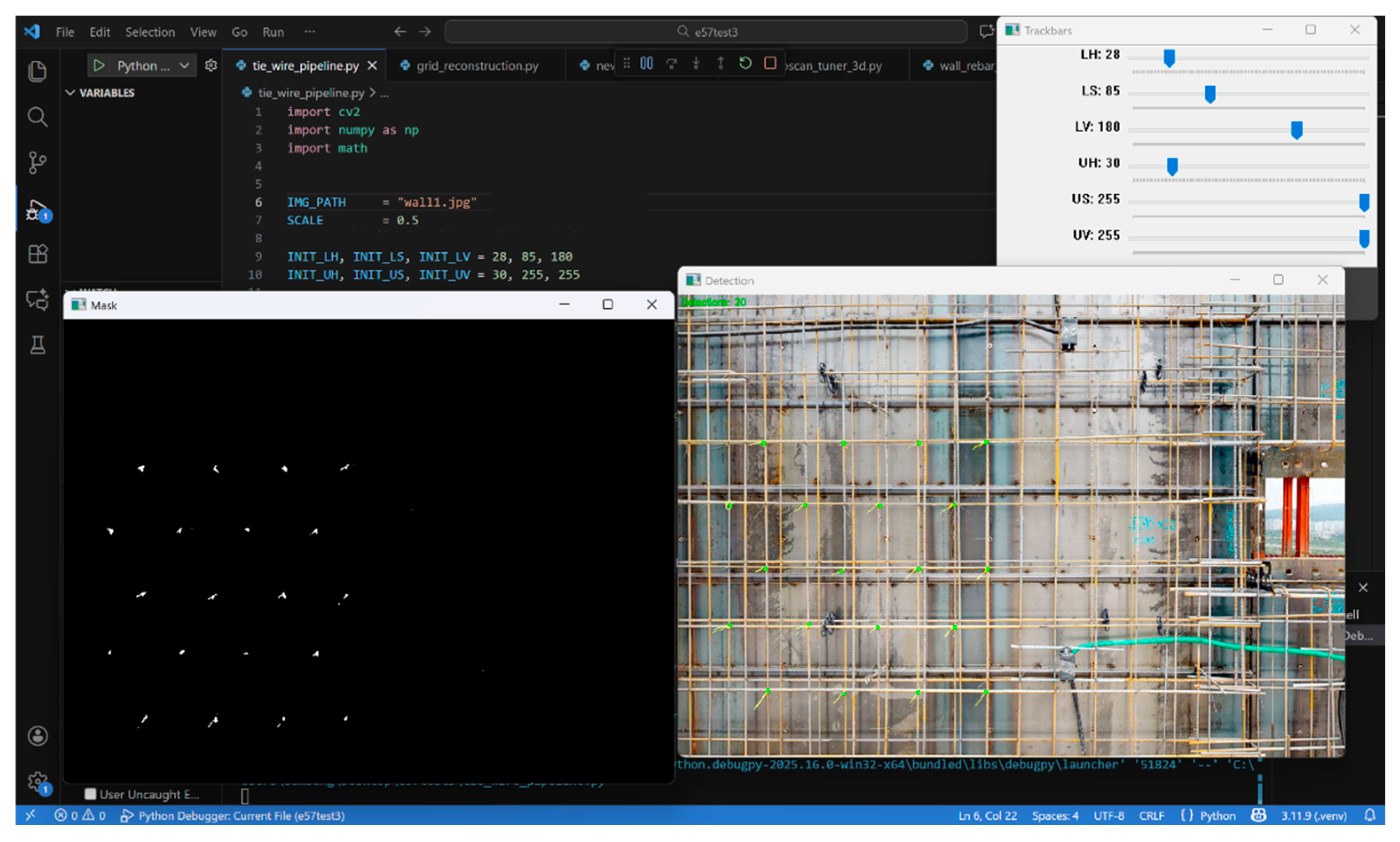The height and width of the screenshot is (842, 1400).
Task: Click Step Into in debug toolbar
Action: (x=696, y=63)
